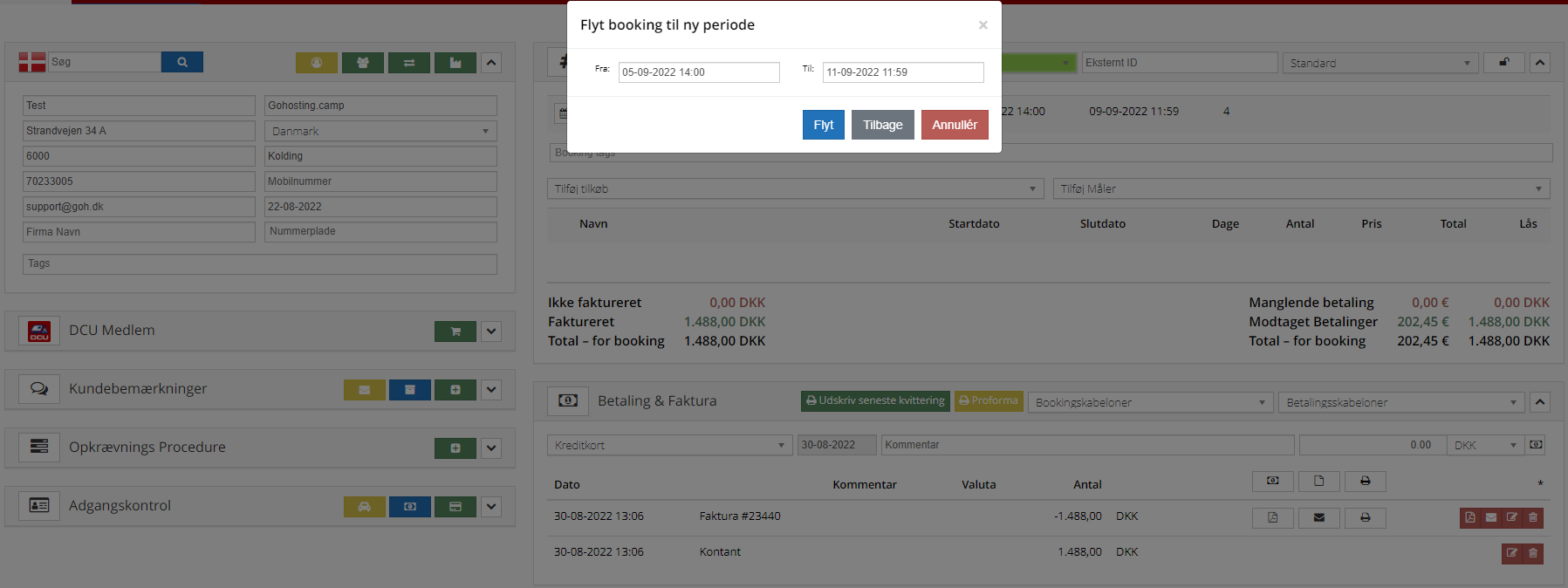The height and width of the screenshot is (588, 1568).
Task: Click the yellow envelope icon in Kundebemærkninger
Action: click(x=364, y=390)
